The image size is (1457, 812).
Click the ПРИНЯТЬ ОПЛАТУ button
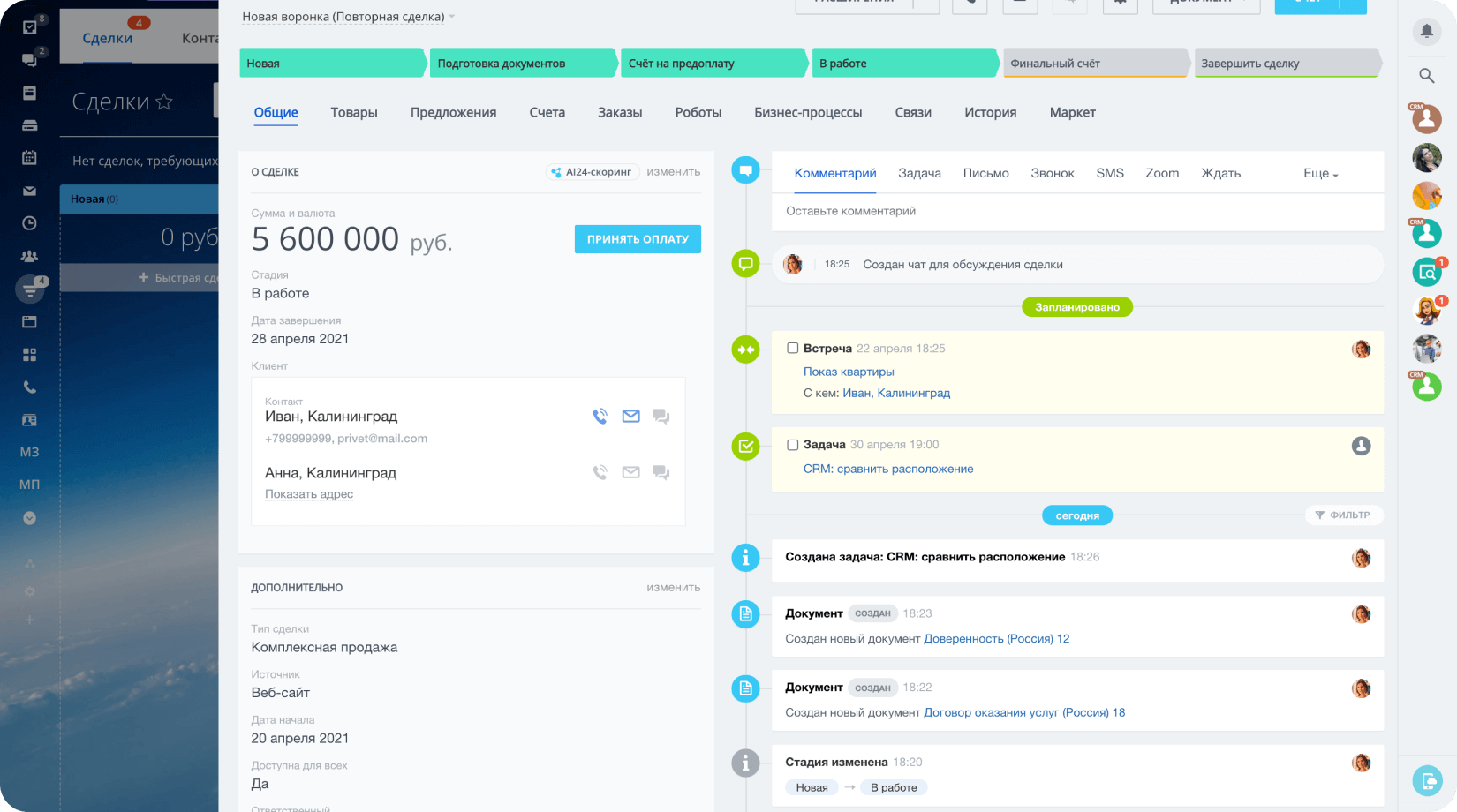click(x=638, y=239)
